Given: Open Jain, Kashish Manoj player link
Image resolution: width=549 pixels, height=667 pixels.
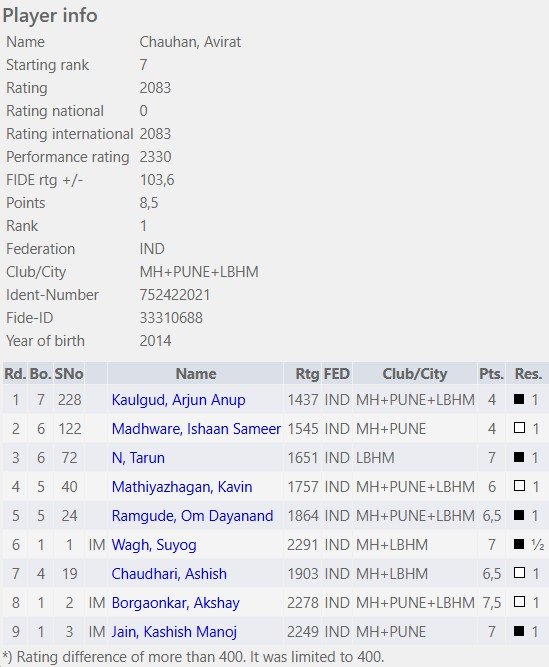Looking at the screenshot, I should [x=174, y=632].
